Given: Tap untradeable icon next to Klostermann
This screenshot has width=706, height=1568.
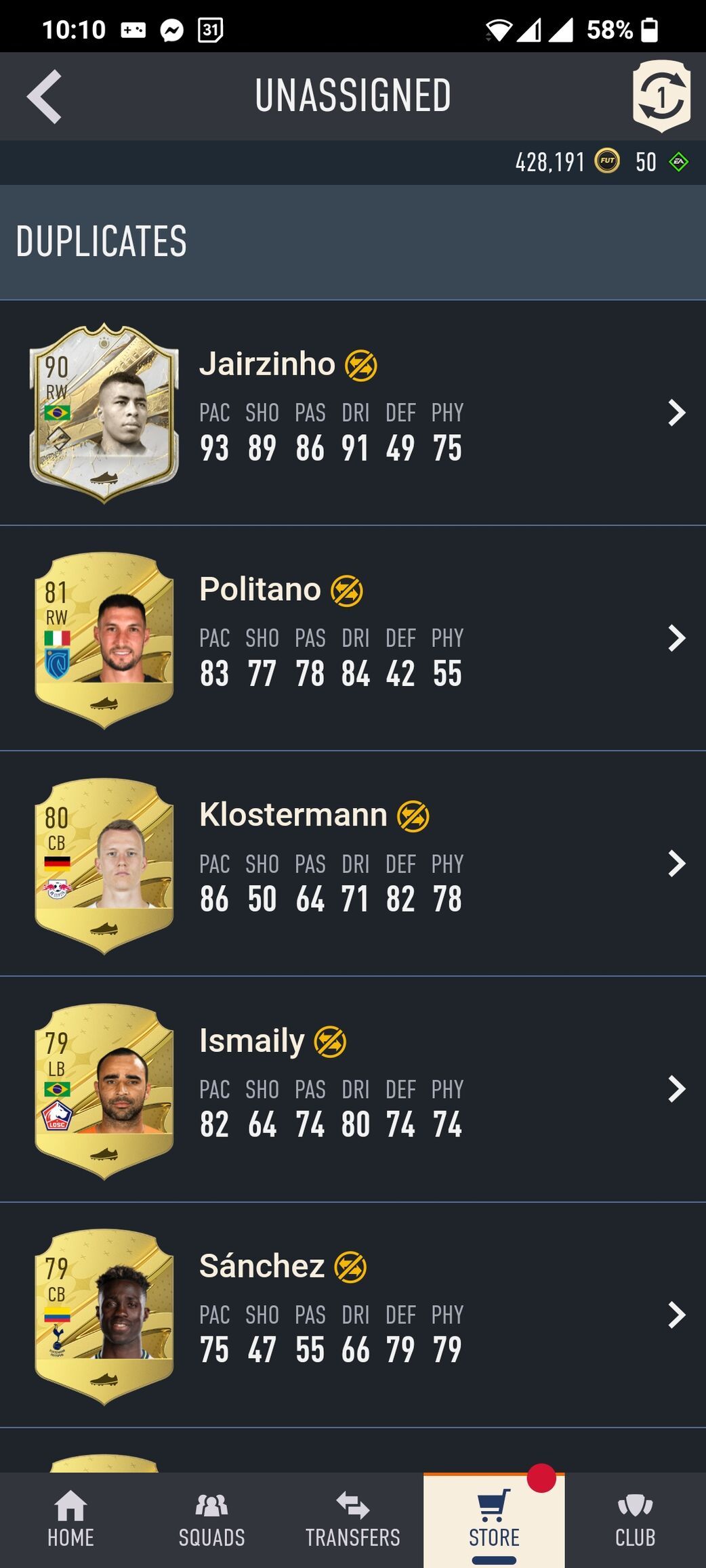Looking at the screenshot, I should [413, 816].
